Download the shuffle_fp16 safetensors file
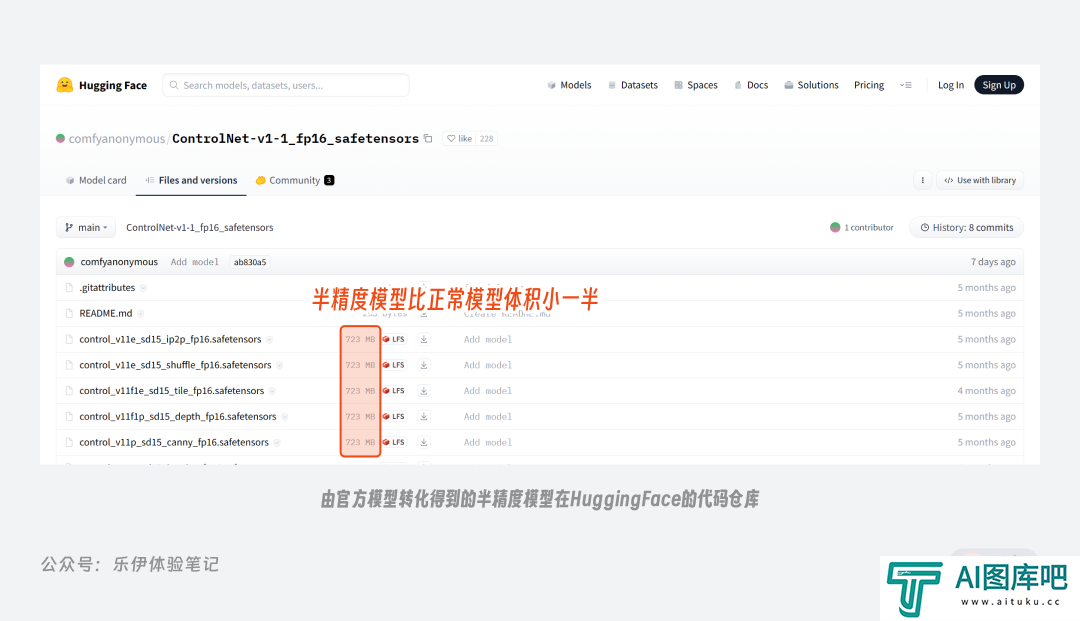This screenshot has width=1080, height=621. click(x=424, y=365)
